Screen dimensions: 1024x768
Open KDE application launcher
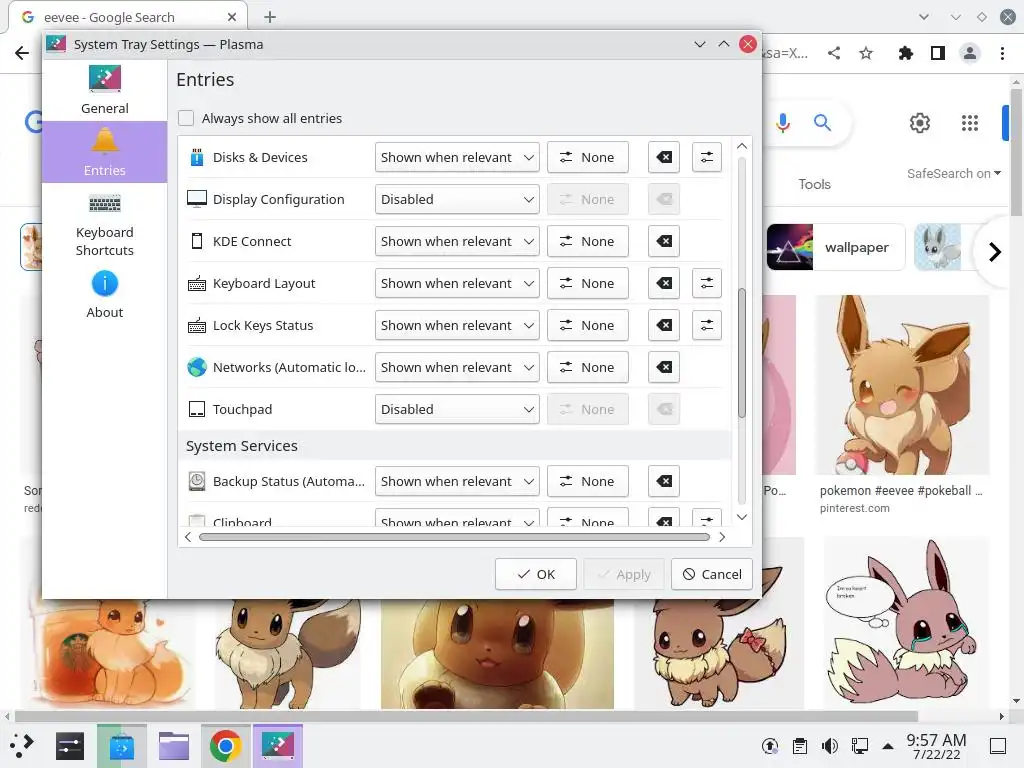coord(22,745)
